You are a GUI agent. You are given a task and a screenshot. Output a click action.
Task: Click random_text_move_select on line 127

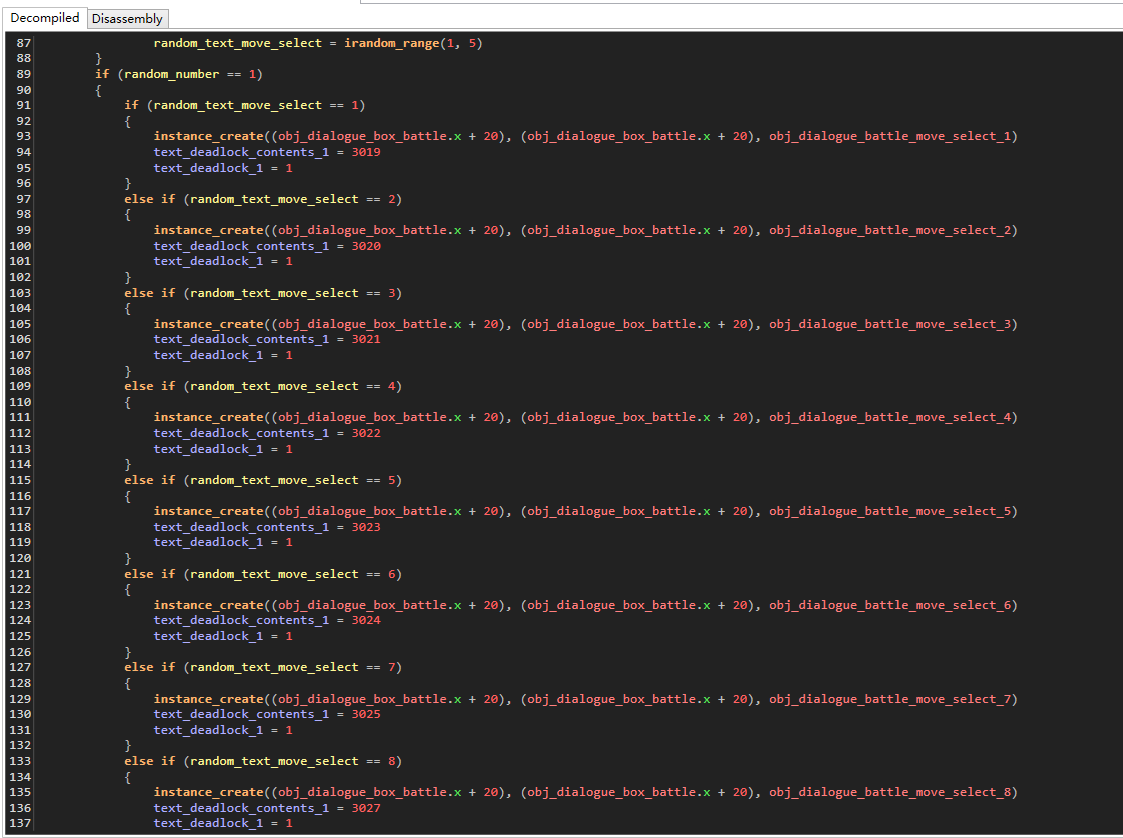click(273, 667)
